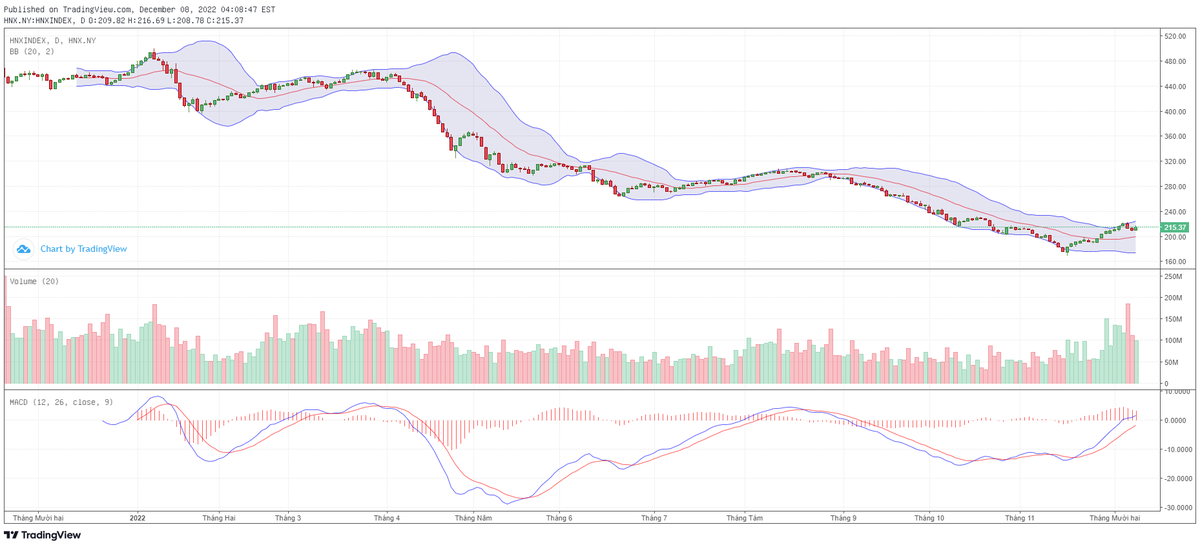Image resolution: width=1200 pixels, height=547 pixels.
Task: Click 'Tháng Tám' on the time axis
Action: coord(745,518)
